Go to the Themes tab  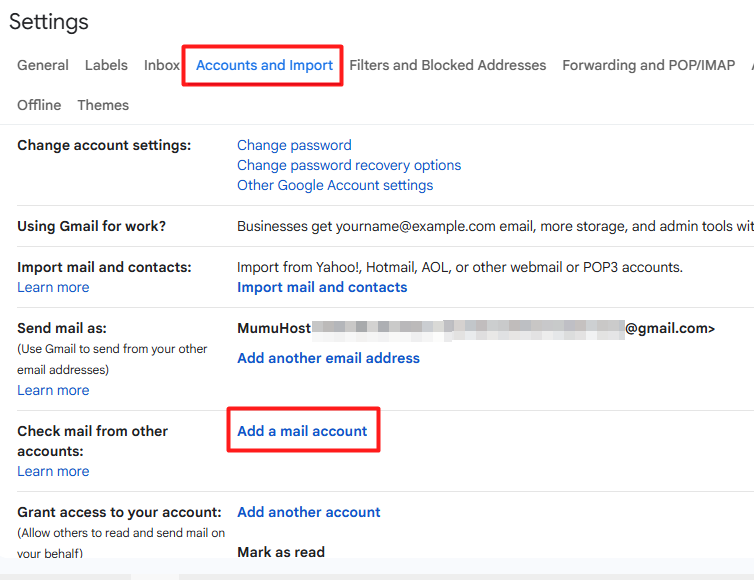103,105
